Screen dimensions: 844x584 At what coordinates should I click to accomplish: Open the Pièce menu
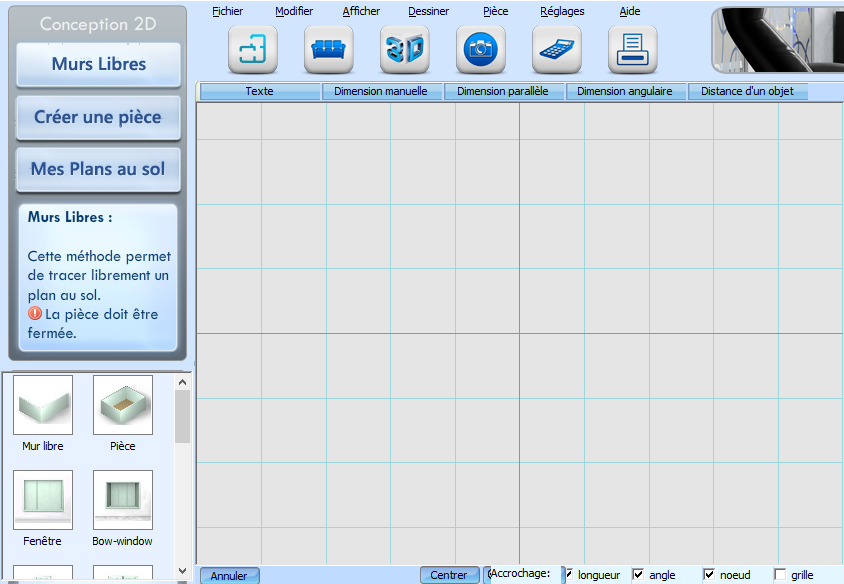(496, 11)
